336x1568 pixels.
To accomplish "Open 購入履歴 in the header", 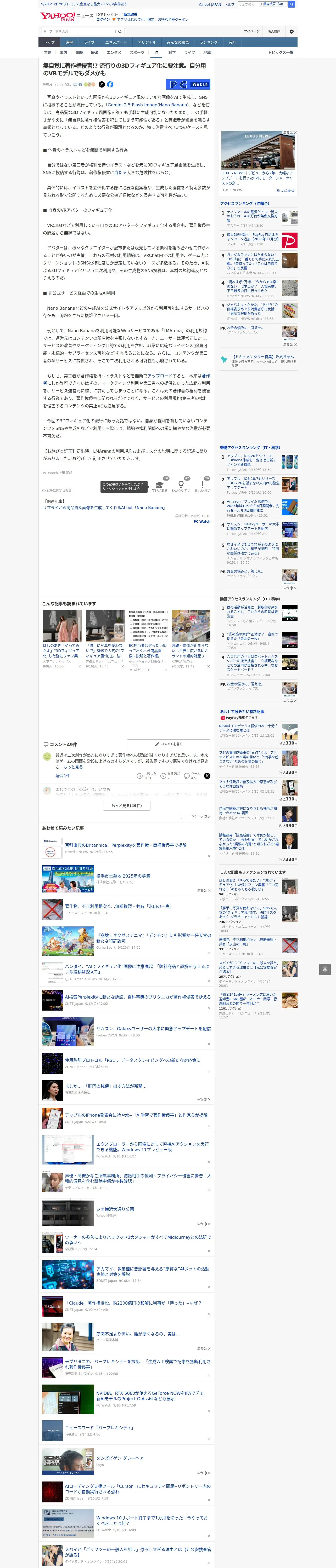I will pos(274,31).
